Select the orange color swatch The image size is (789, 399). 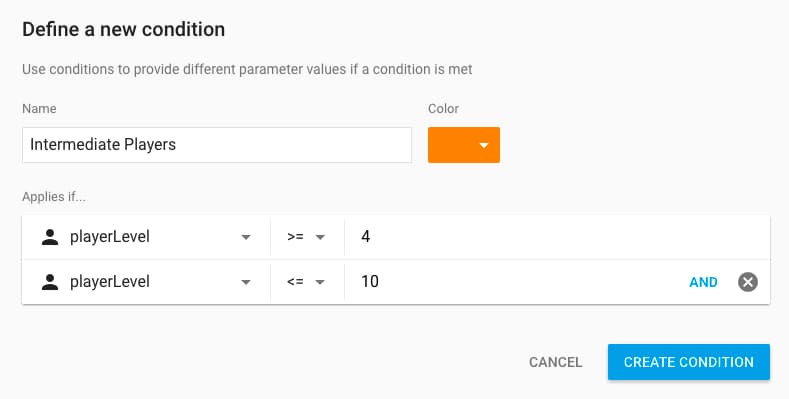[463, 145]
